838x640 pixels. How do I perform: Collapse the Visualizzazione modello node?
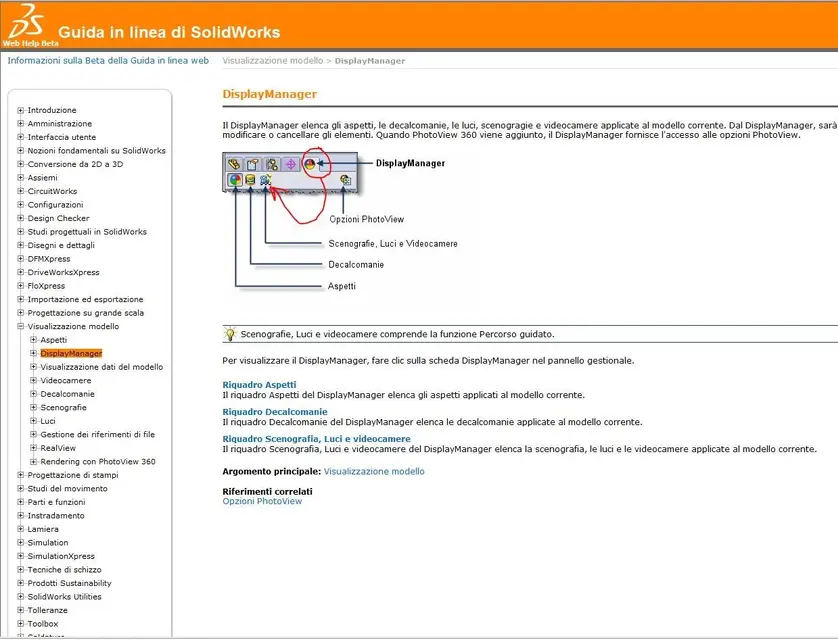(x=20, y=326)
